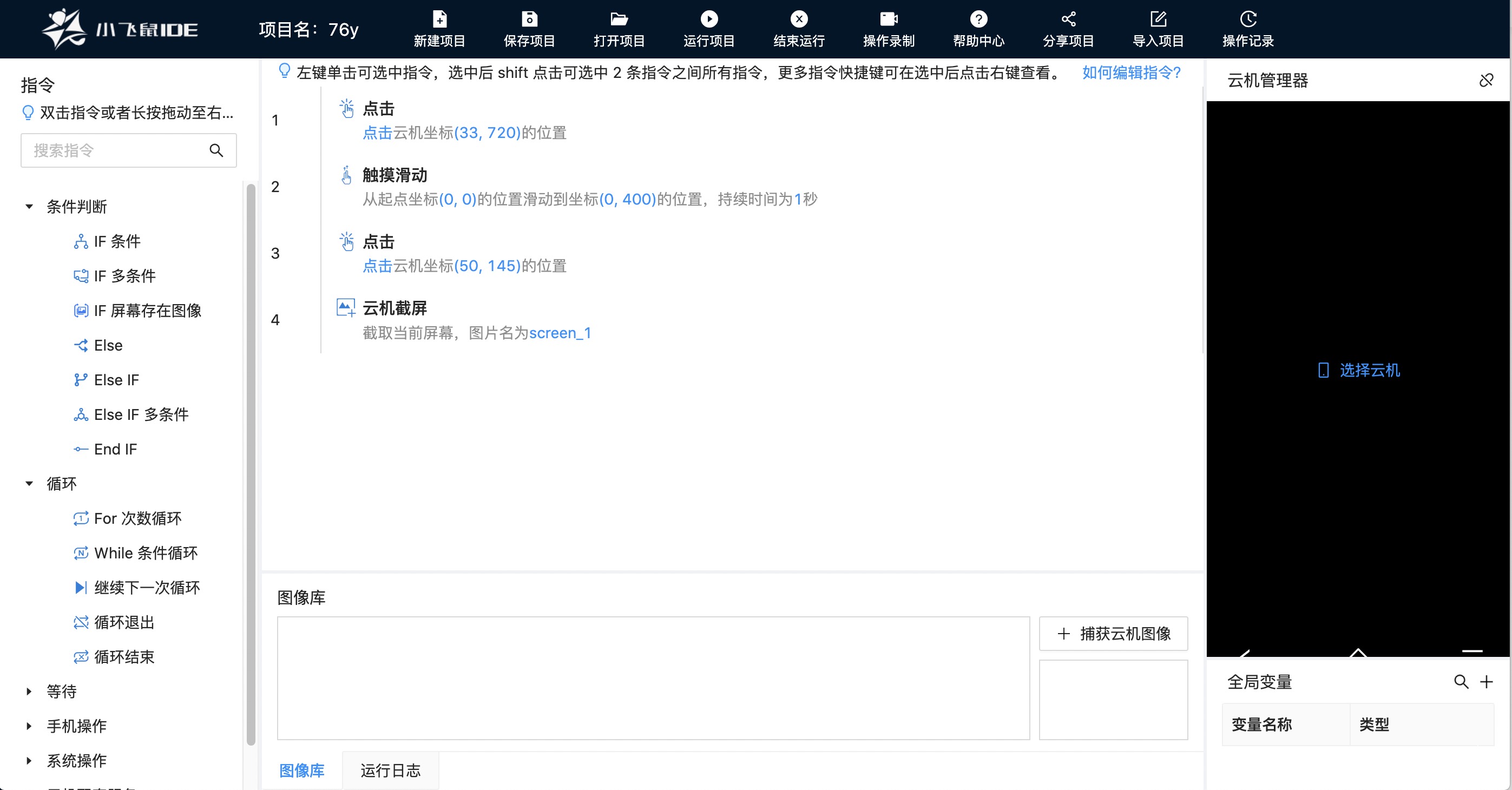Open 操作记录 history clock icon
This screenshot has height=790, width=1512.
click(x=1247, y=19)
